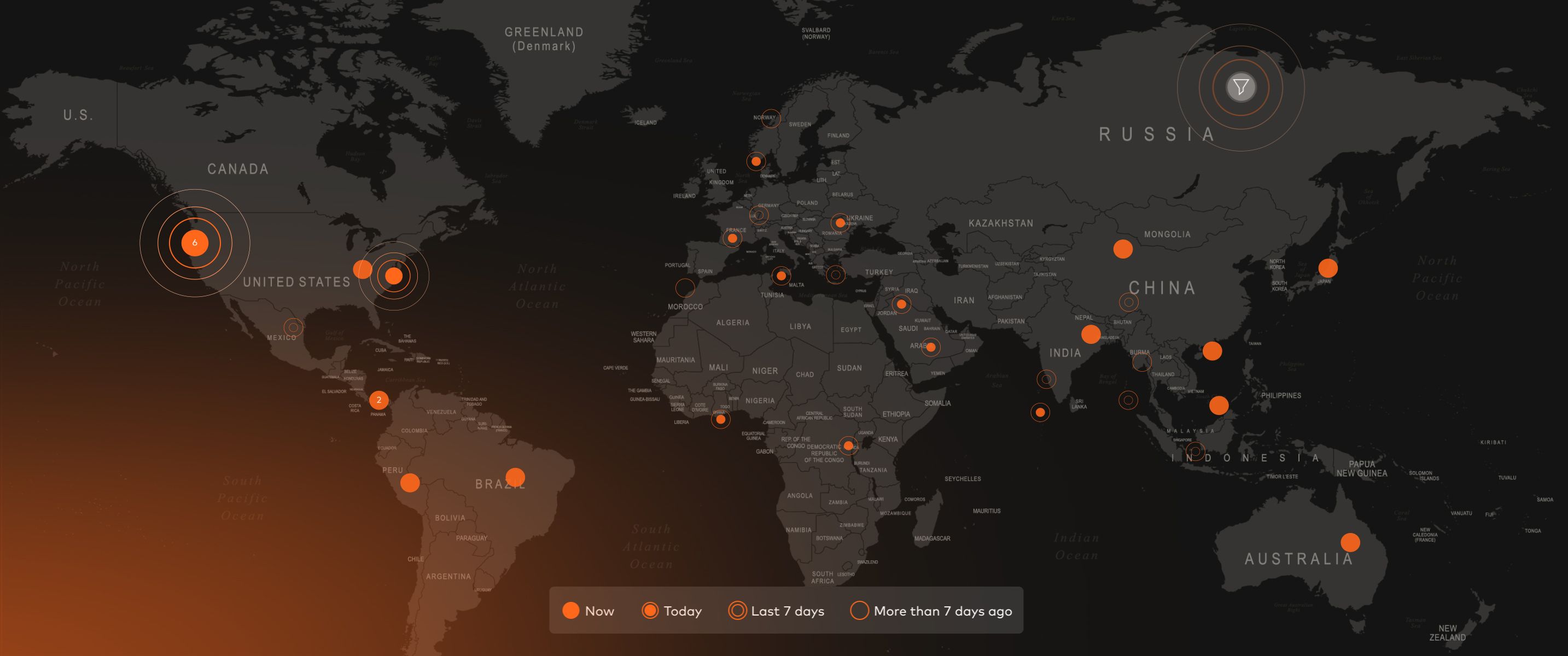Click the pulsing marker on the US east coast

(x=394, y=276)
